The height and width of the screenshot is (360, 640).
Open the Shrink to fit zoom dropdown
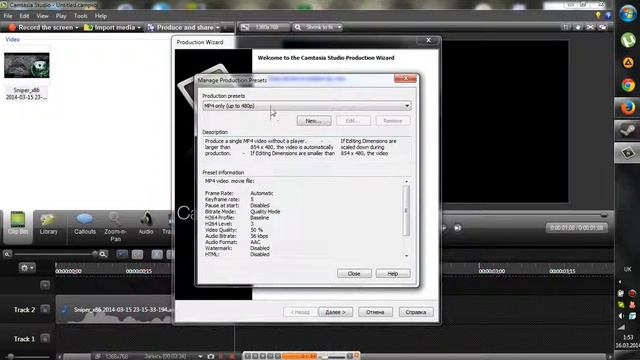[318, 27]
